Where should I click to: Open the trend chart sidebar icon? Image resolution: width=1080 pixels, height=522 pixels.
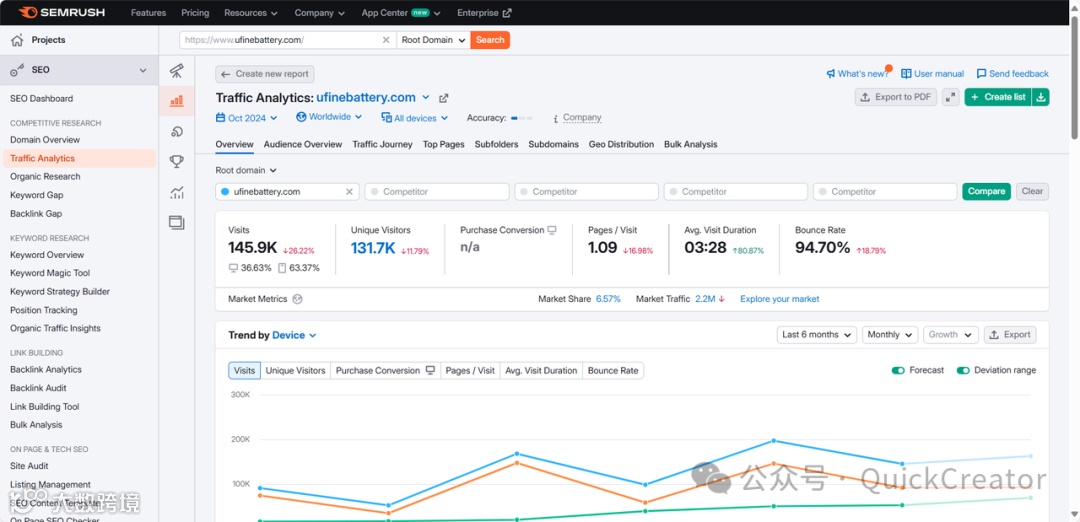176,193
